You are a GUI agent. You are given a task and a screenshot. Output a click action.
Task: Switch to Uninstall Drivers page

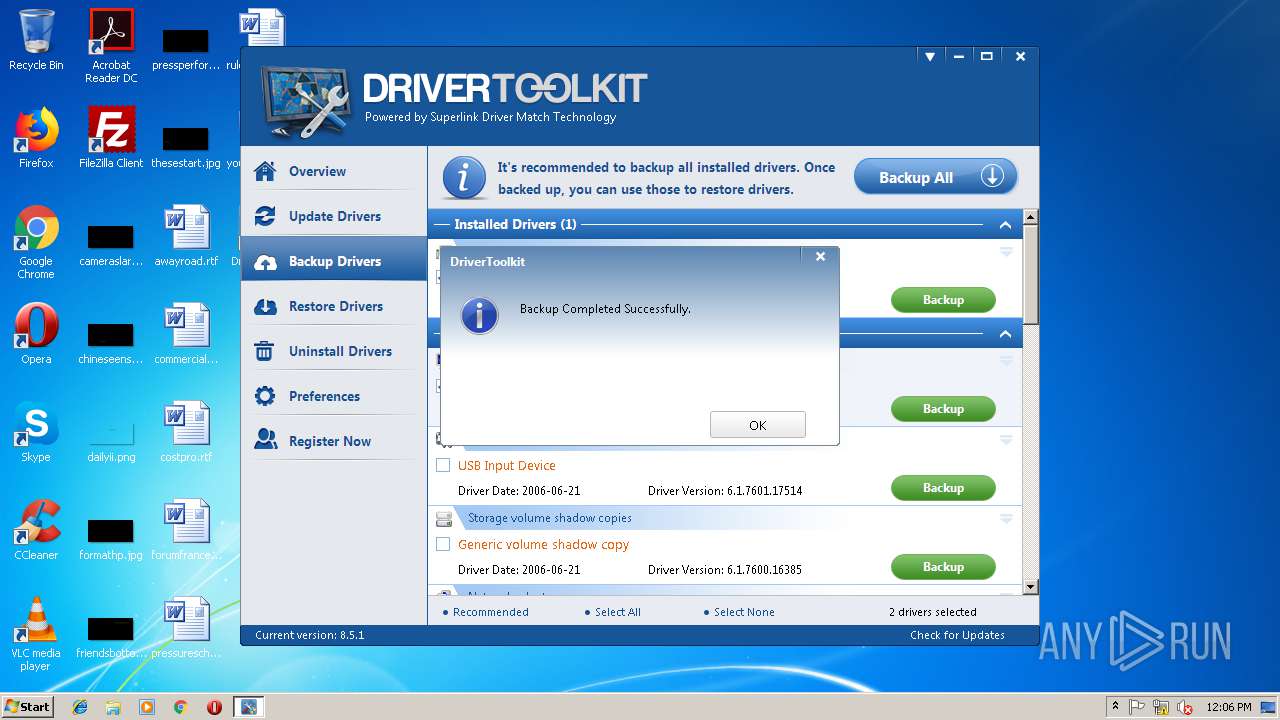pyautogui.click(x=333, y=351)
